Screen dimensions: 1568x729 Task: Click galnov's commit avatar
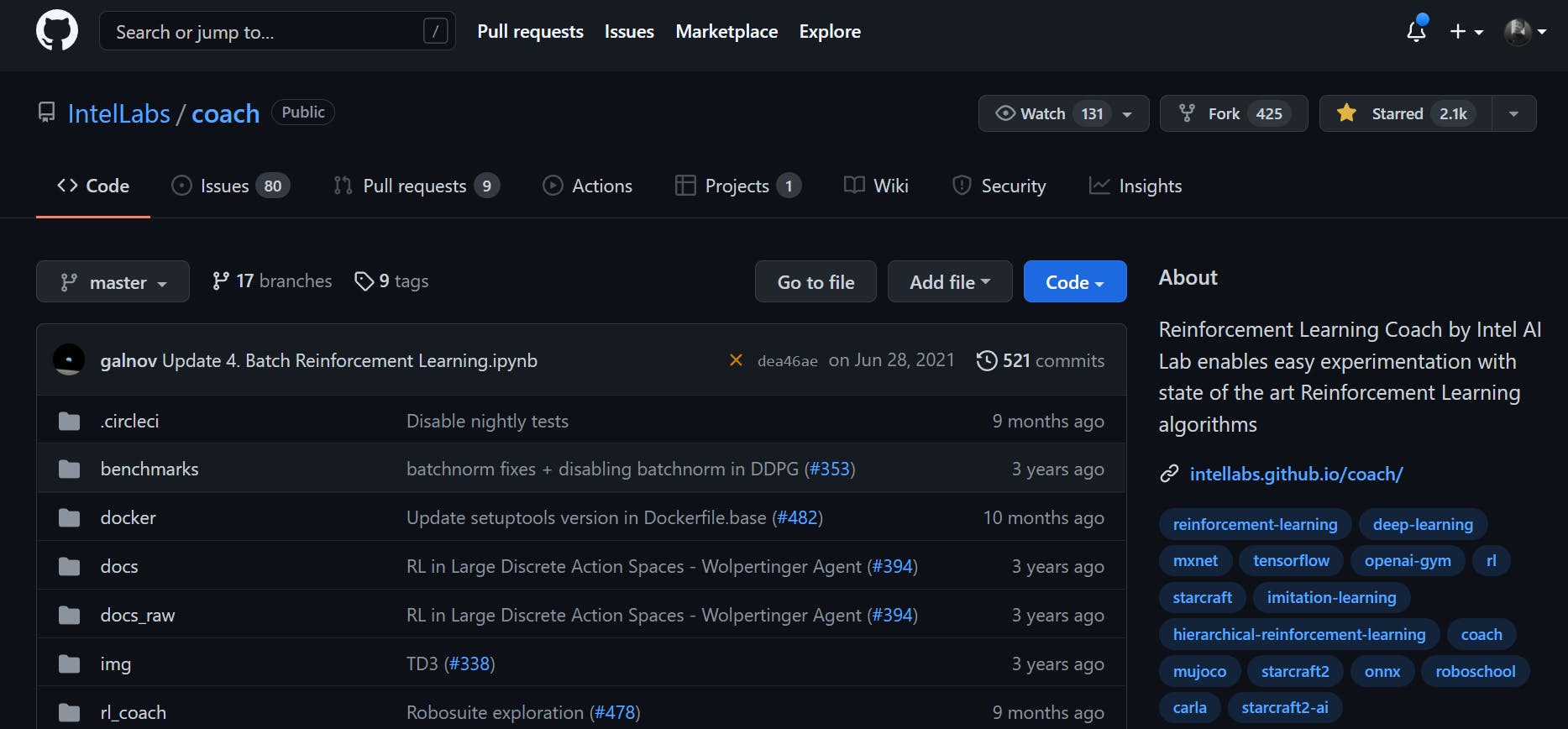(x=69, y=359)
